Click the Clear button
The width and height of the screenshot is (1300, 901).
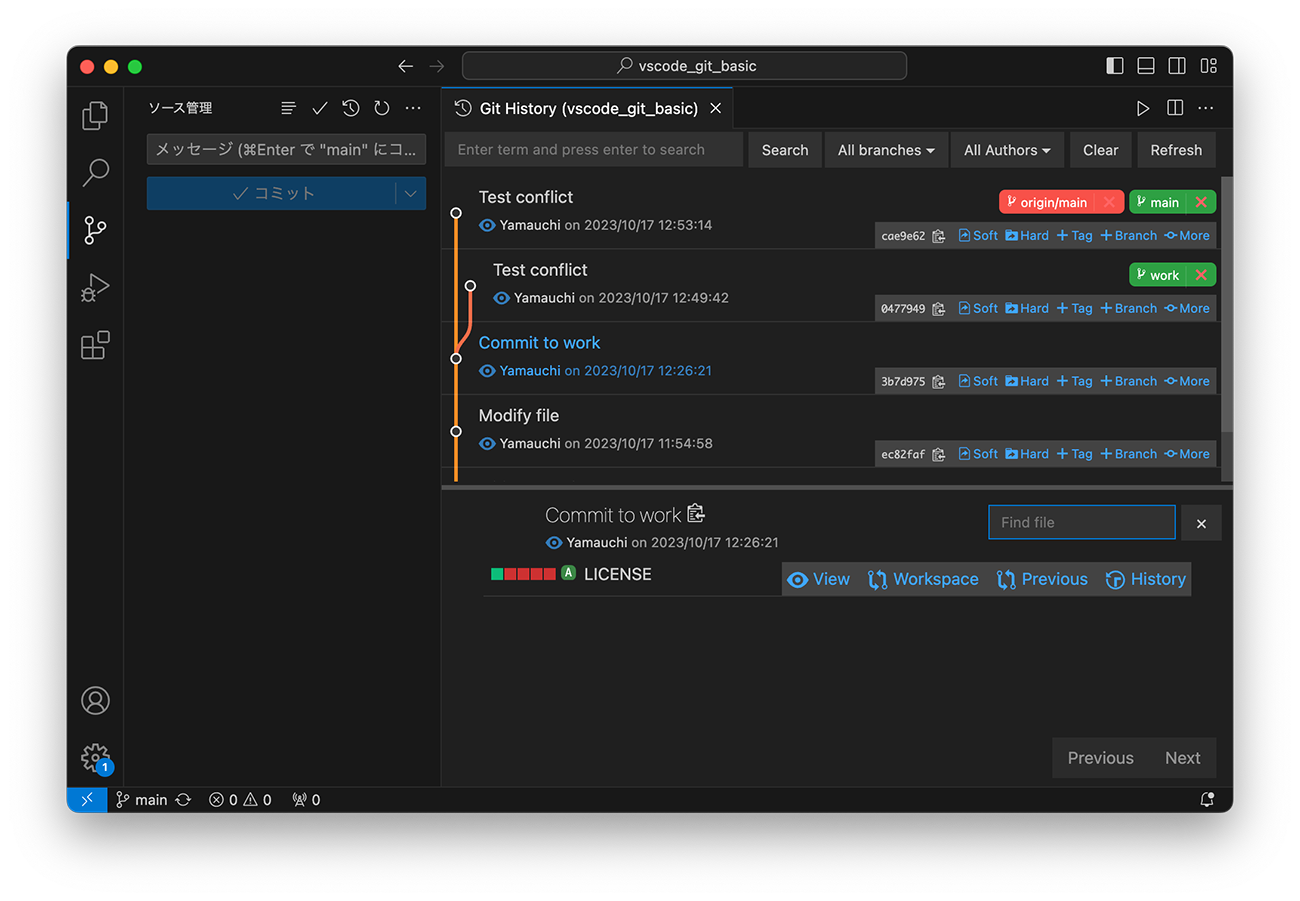[x=1100, y=149]
